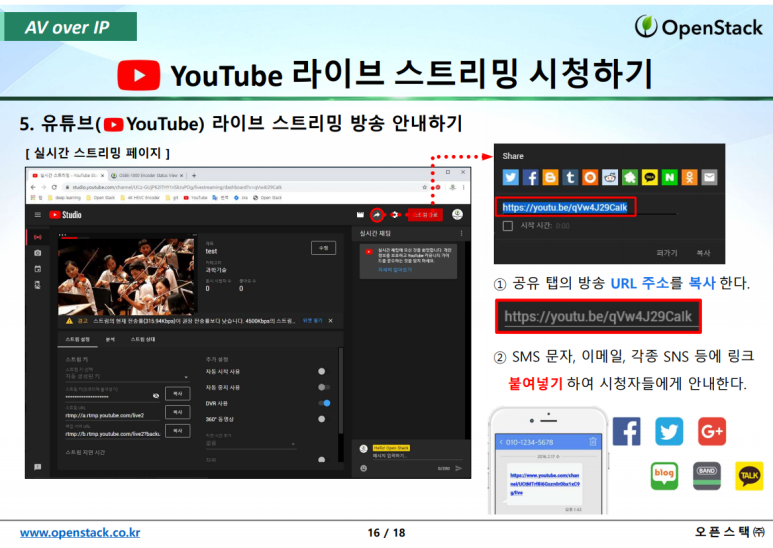773x548 pixels.
Task: Share via Twitter in the Share panel
Action: click(x=511, y=177)
